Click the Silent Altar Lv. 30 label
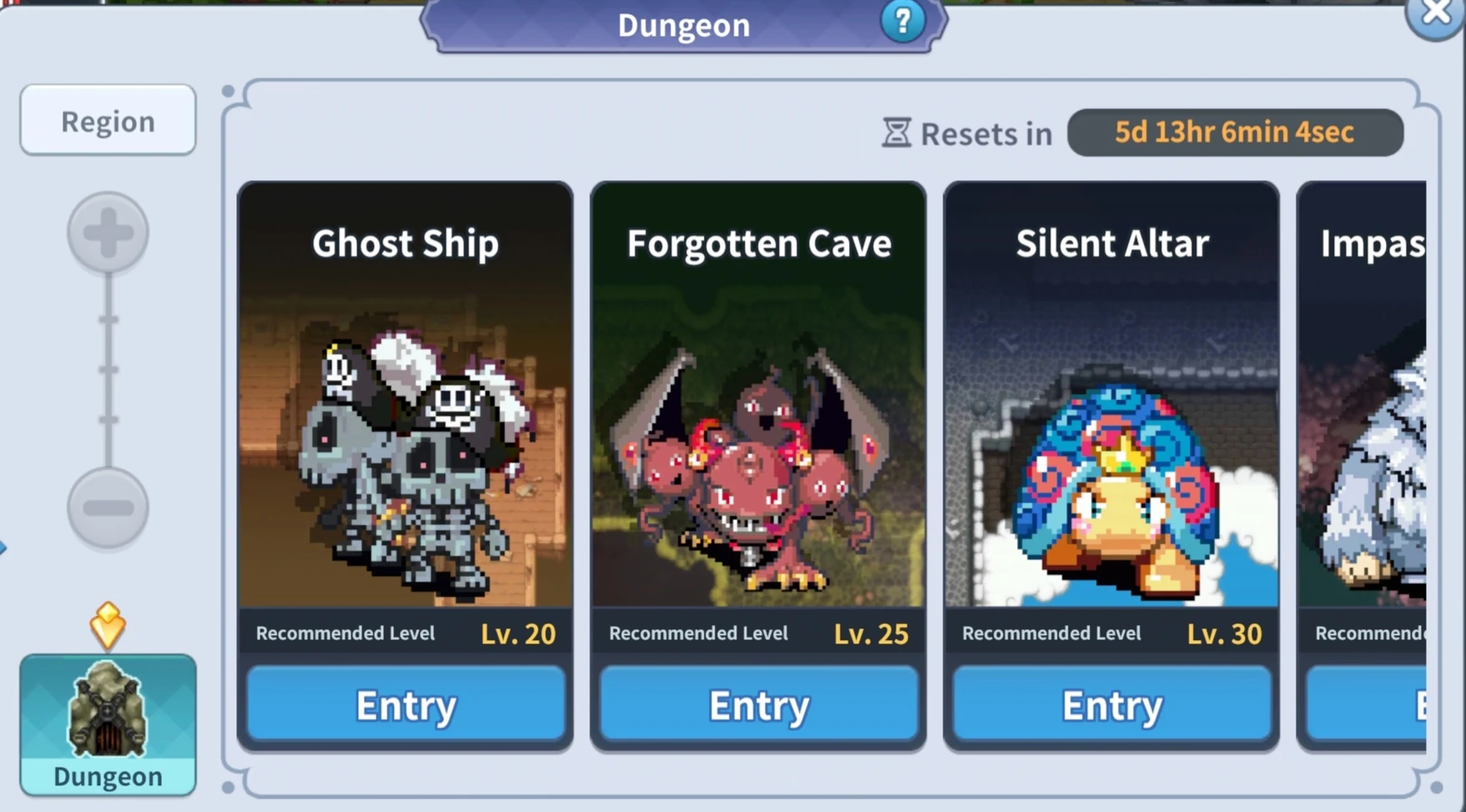The width and height of the screenshot is (1466, 812). pos(1224,633)
